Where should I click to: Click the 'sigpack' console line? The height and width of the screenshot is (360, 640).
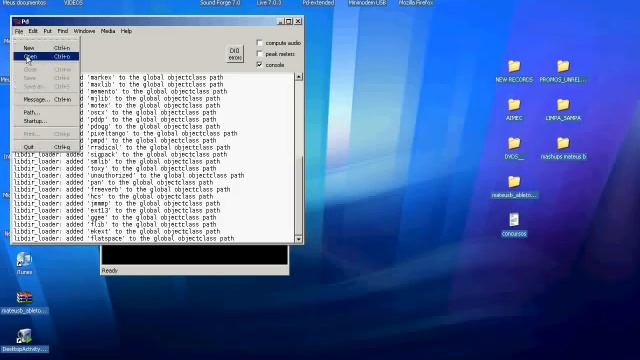(x=120, y=154)
